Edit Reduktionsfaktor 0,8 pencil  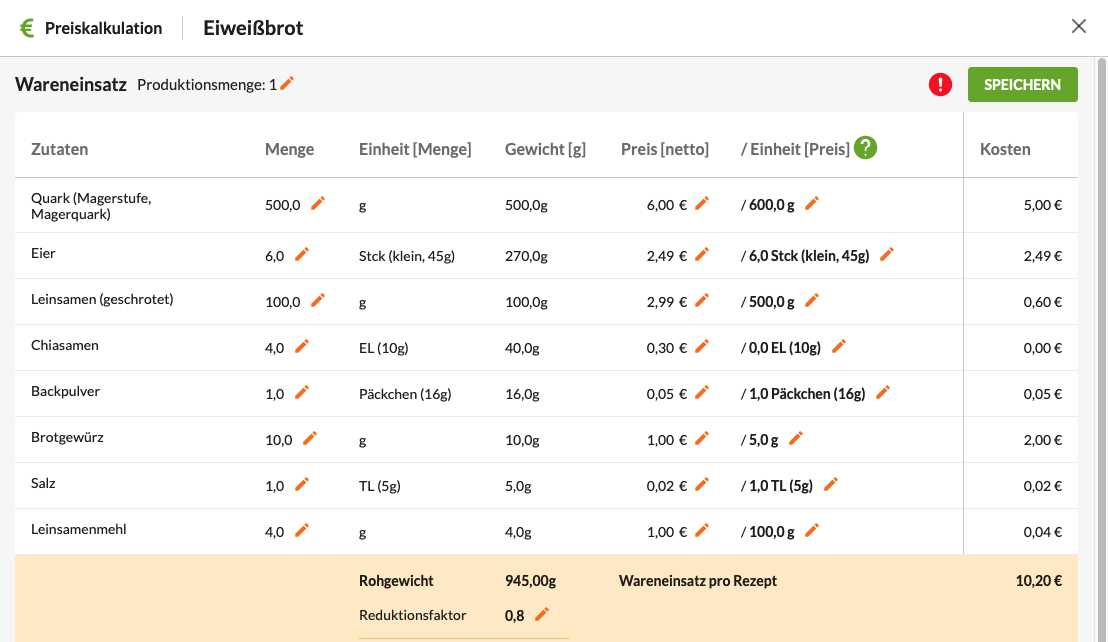coord(542,614)
